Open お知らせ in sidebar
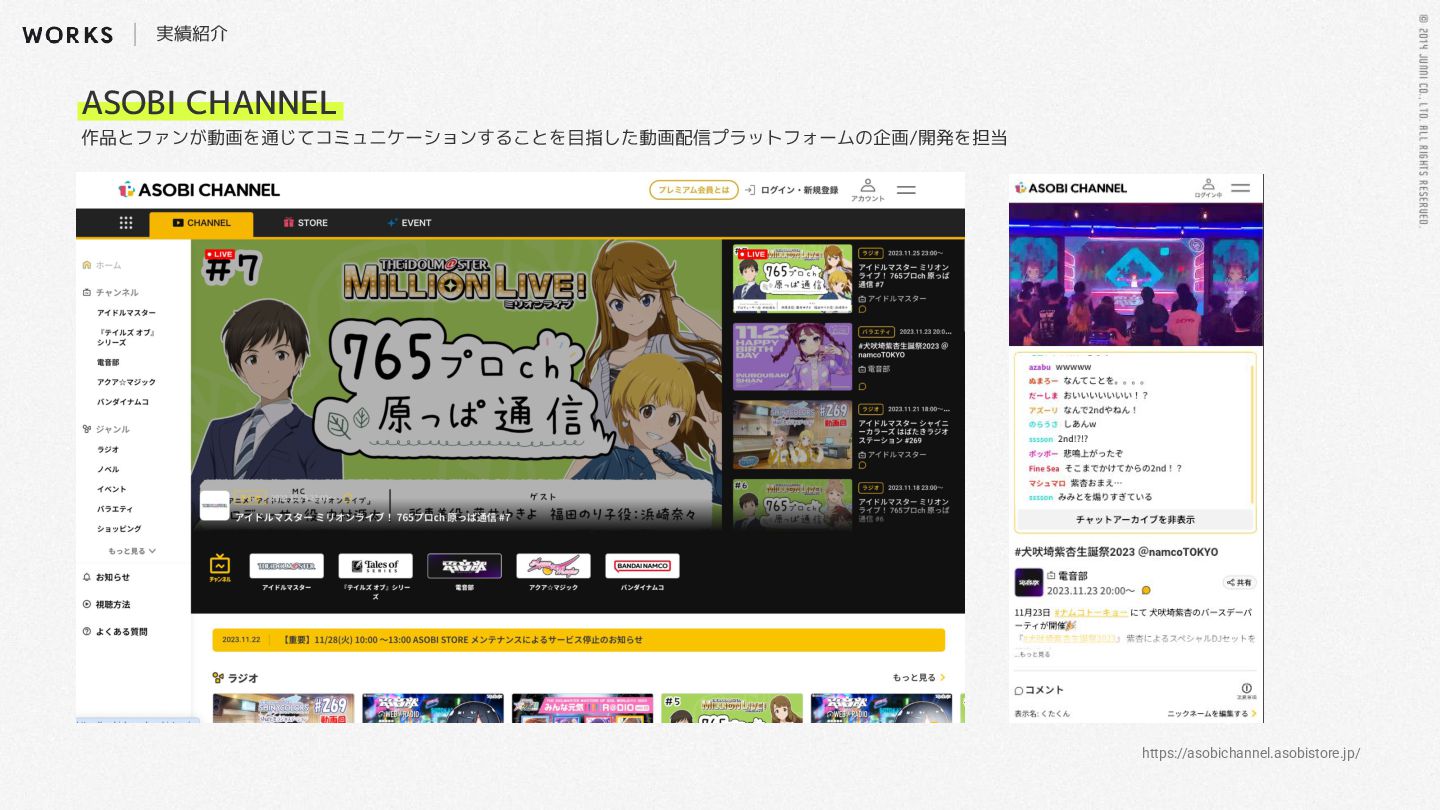Image resolution: width=1440 pixels, height=810 pixels. tap(106, 577)
